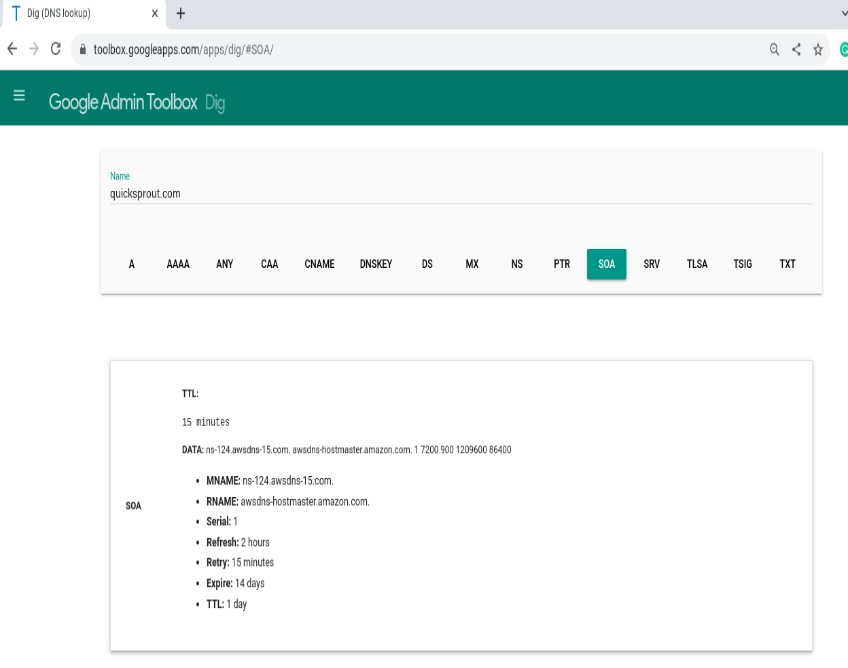Click the 'Retry: 15 minutes' entry
The height and width of the screenshot is (668, 848).
click(240, 563)
